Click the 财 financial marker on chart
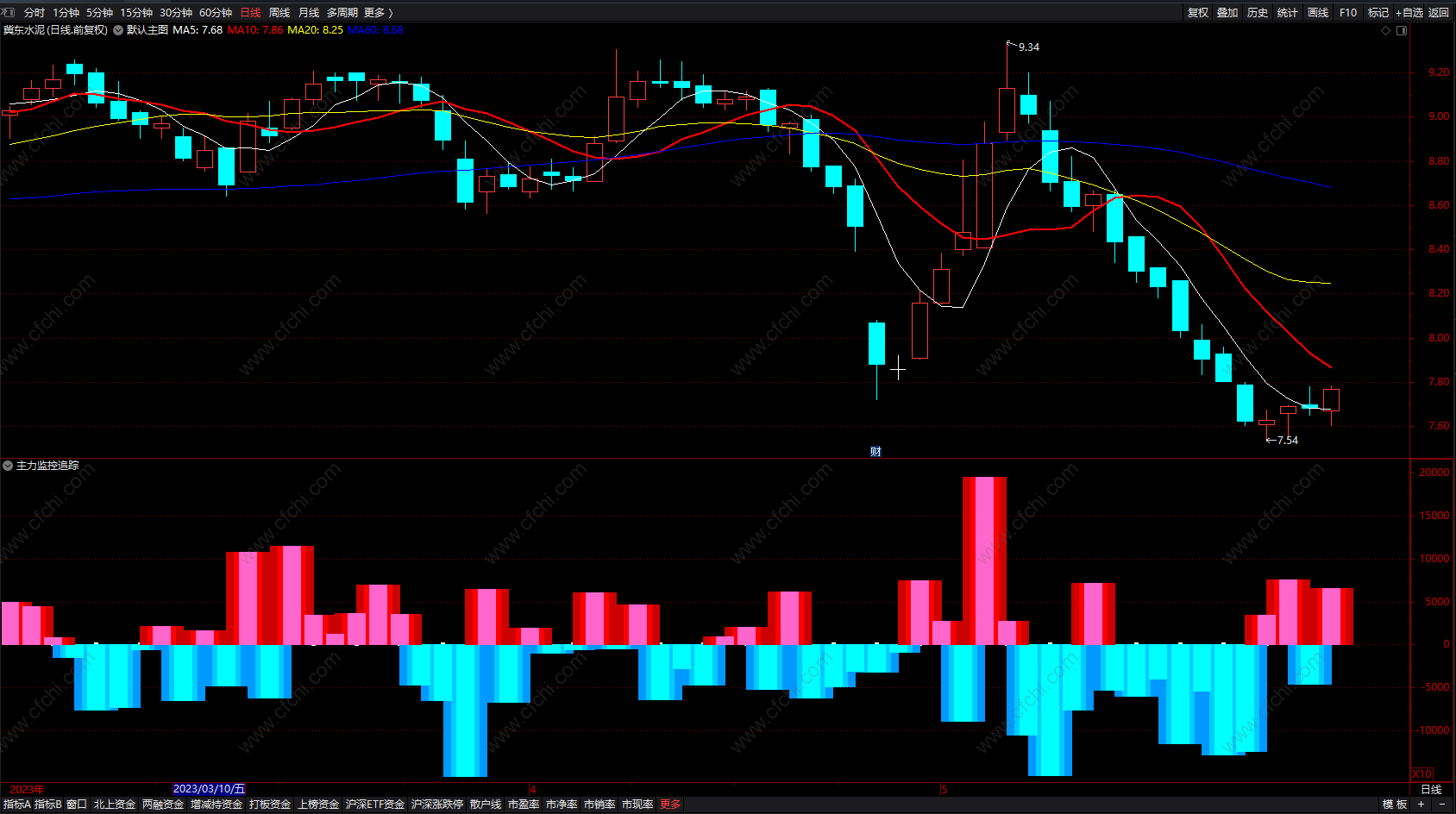The height and width of the screenshot is (814, 1456). 875,452
